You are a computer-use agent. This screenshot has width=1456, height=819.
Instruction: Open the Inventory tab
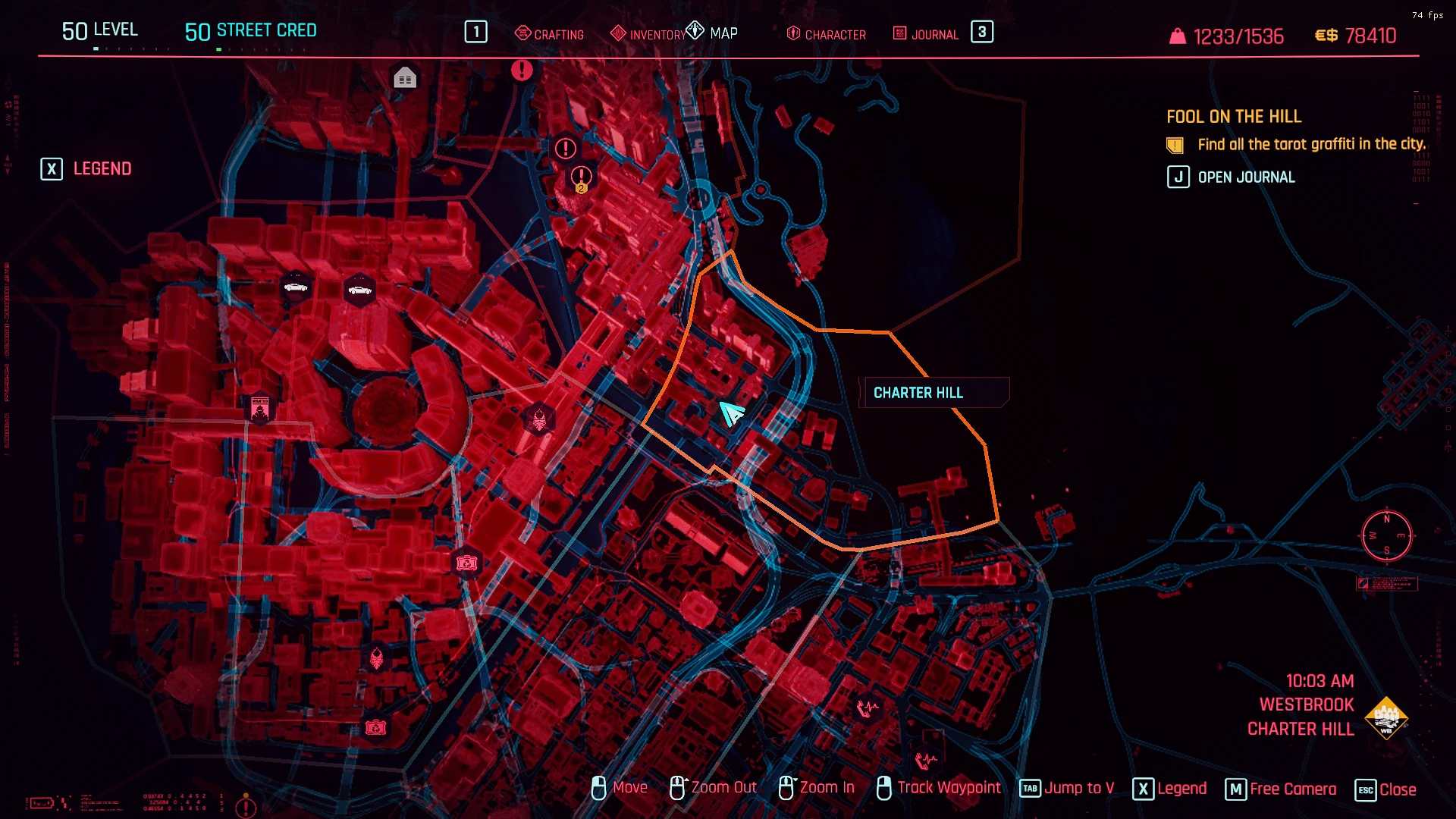click(x=648, y=34)
